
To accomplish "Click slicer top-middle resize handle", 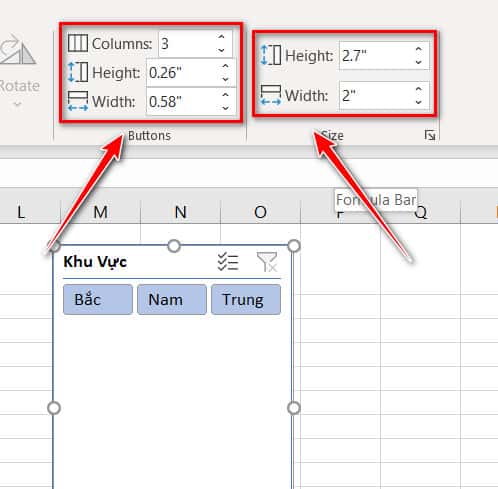I will coord(174,246).
